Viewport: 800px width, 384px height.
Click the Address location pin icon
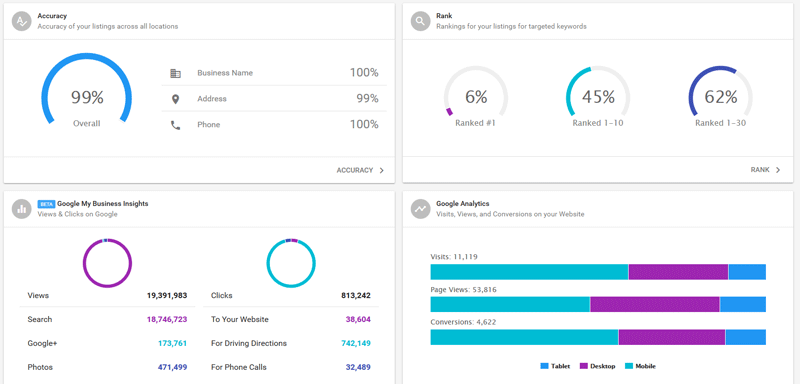tap(176, 99)
